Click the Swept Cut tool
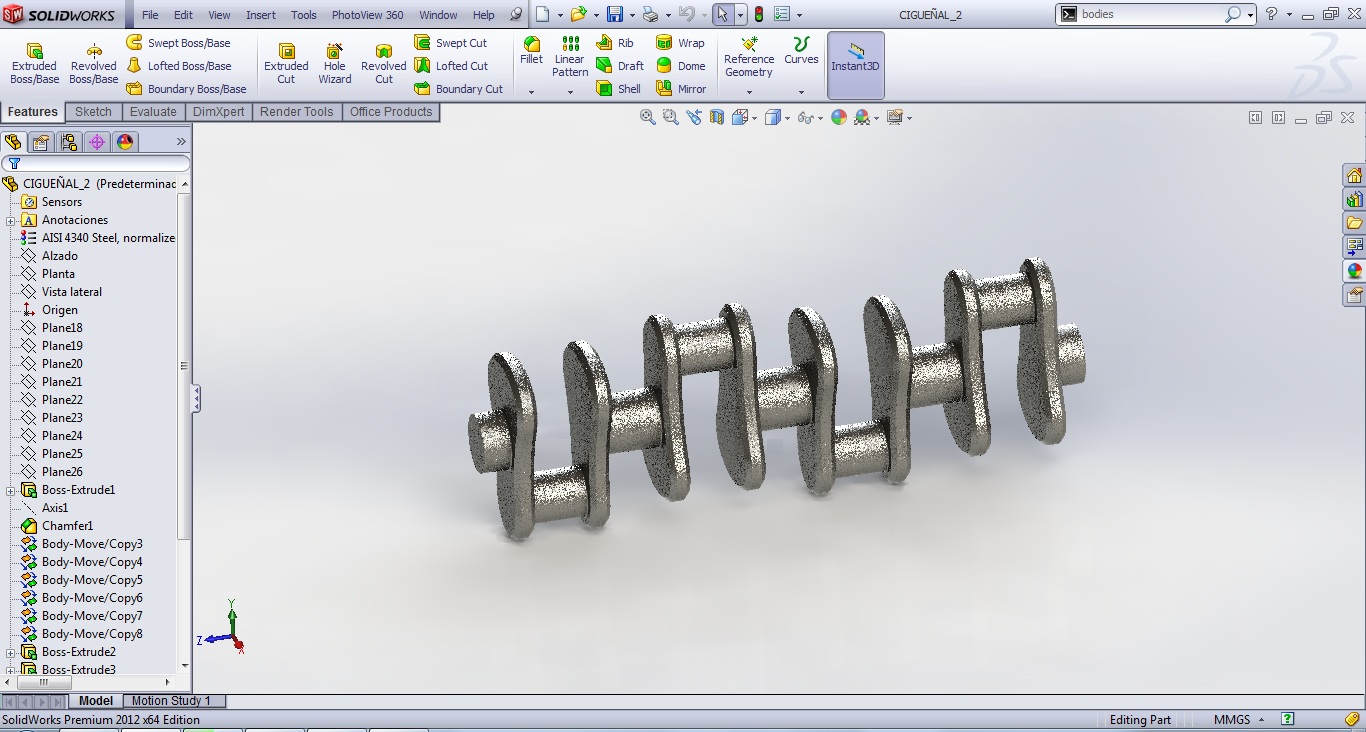 point(451,43)
